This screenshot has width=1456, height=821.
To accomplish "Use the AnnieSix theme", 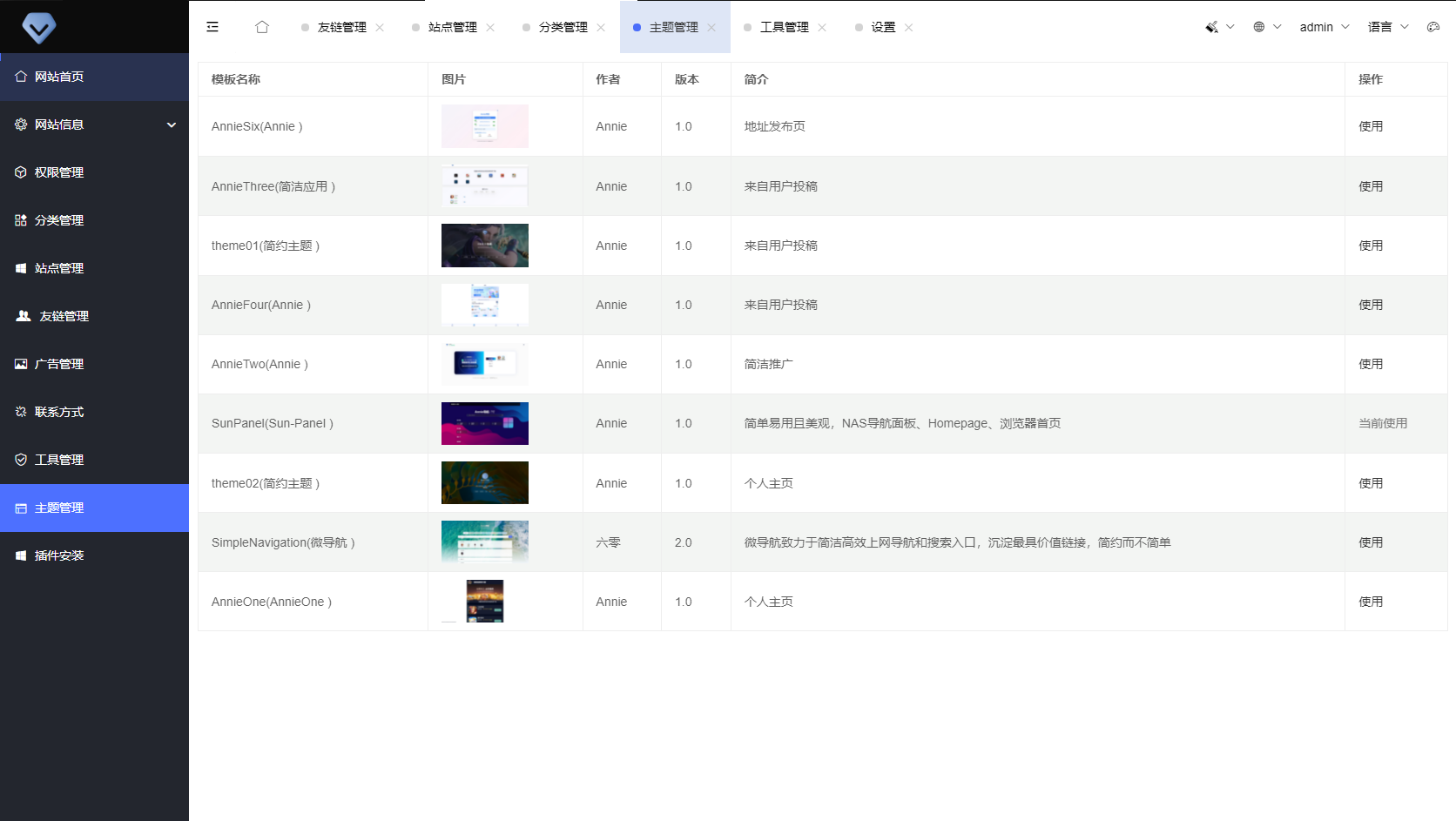I will tap(1371, 126).
